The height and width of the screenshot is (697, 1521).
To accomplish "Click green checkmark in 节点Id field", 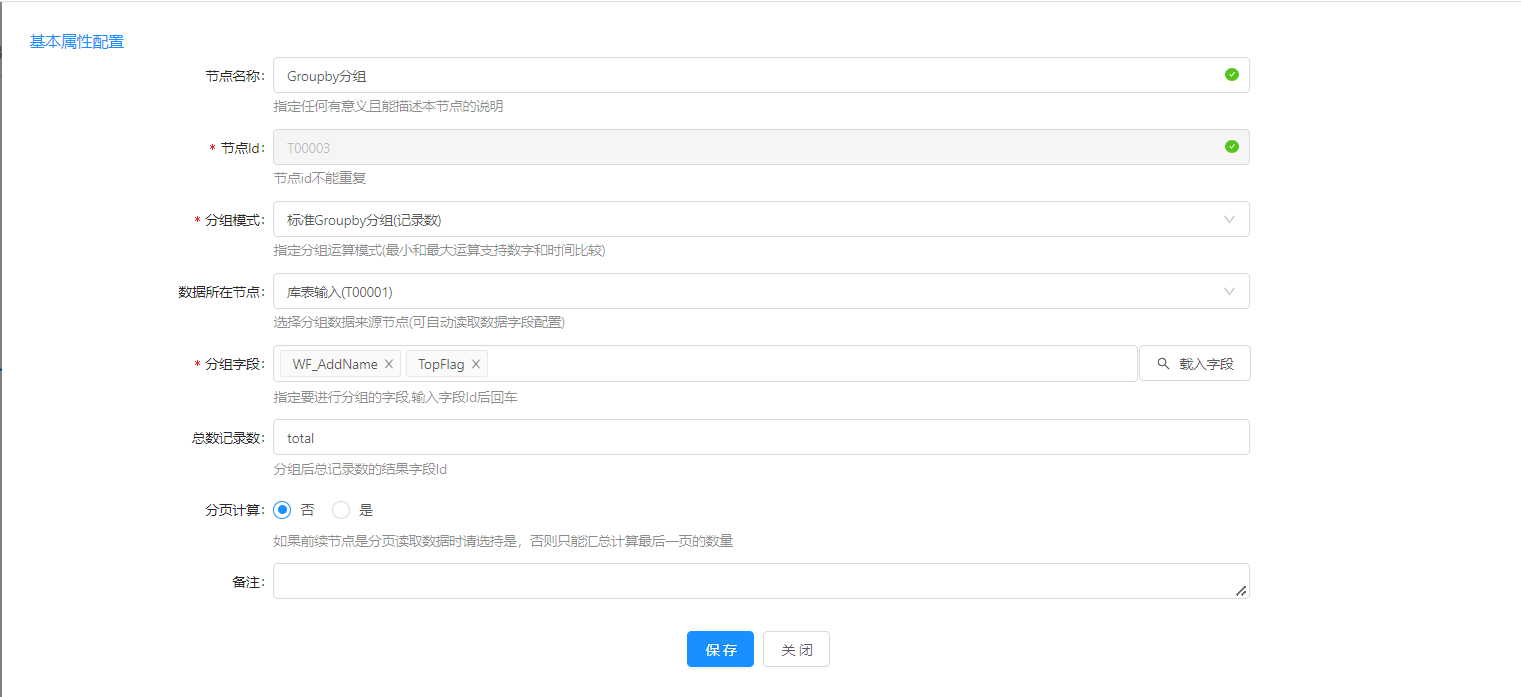I will (1232, 147).
